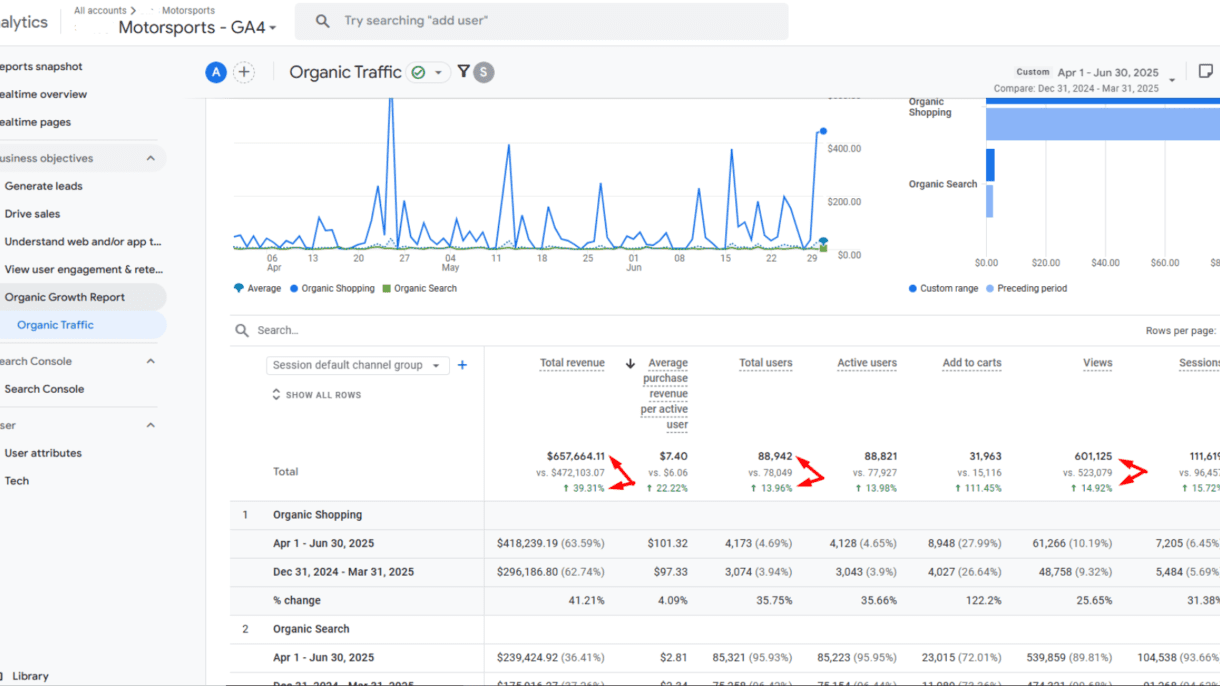Click the descending sort arrow on Average purchase revenue
Viewport: 1220px width, 686px height.
(630, 364)
